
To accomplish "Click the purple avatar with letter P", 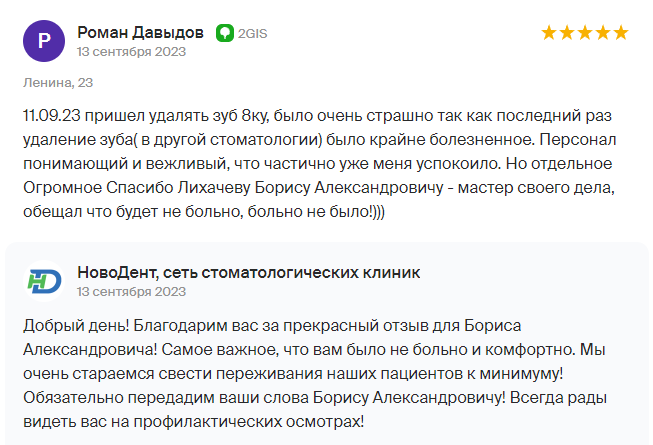I will [44, 41].
